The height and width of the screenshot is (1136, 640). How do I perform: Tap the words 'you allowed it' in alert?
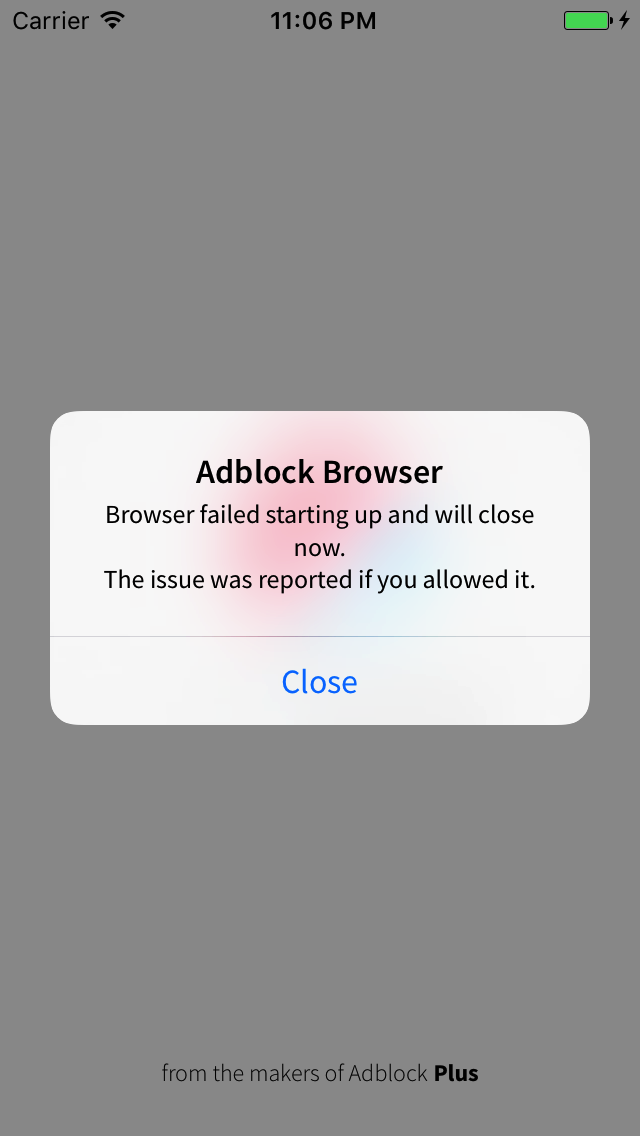click(x=462, y=580)
